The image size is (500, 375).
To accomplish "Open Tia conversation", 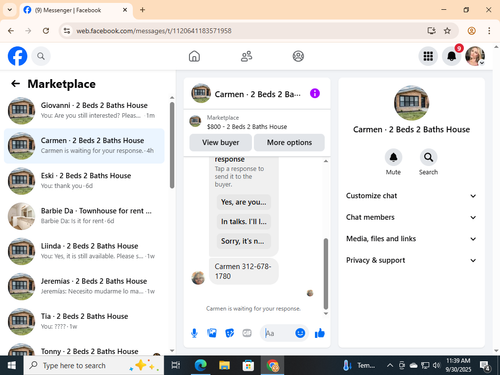I will (84, 321).
